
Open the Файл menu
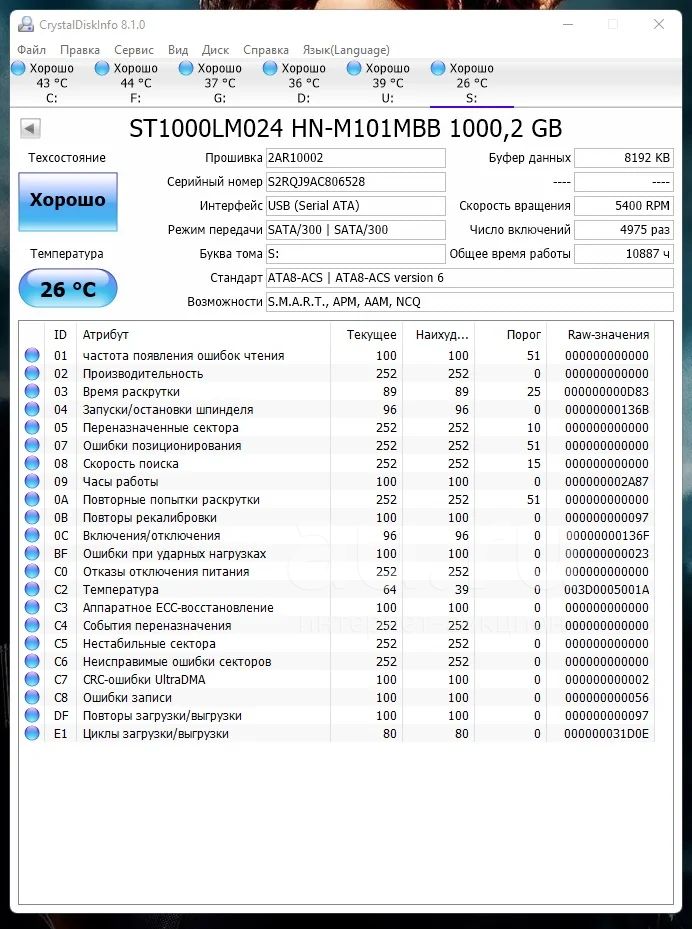31,50
